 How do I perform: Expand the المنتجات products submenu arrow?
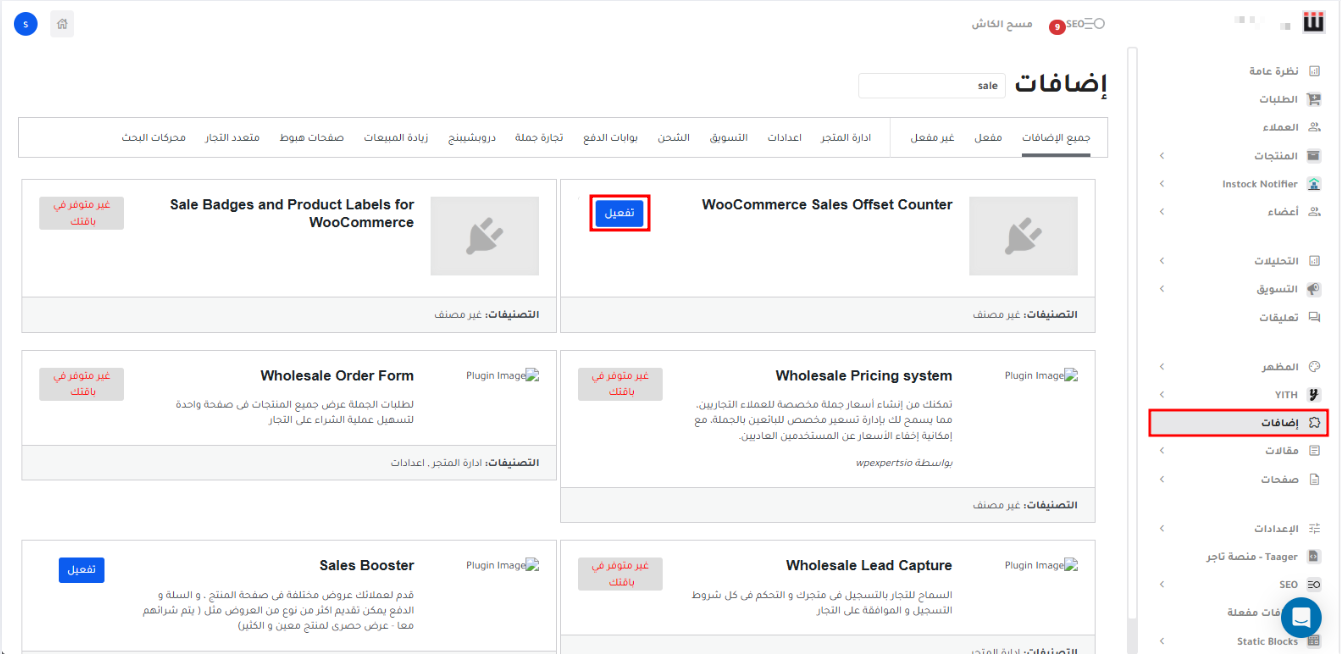click(x=1161, y=156)
